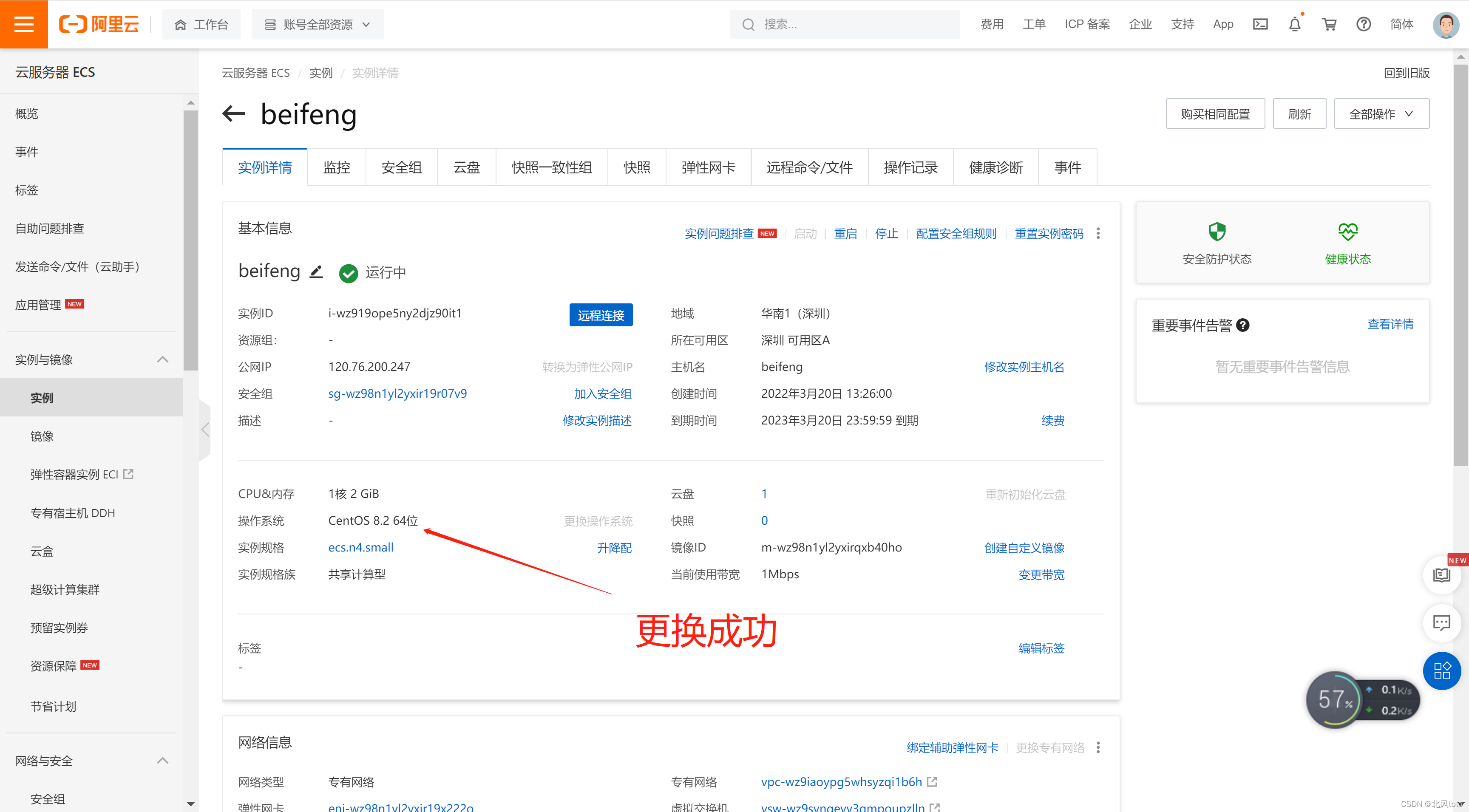Launch the Cloud Shell terminal icon
Viewport: 1469px width, 812px height.
click(1260, 24)
